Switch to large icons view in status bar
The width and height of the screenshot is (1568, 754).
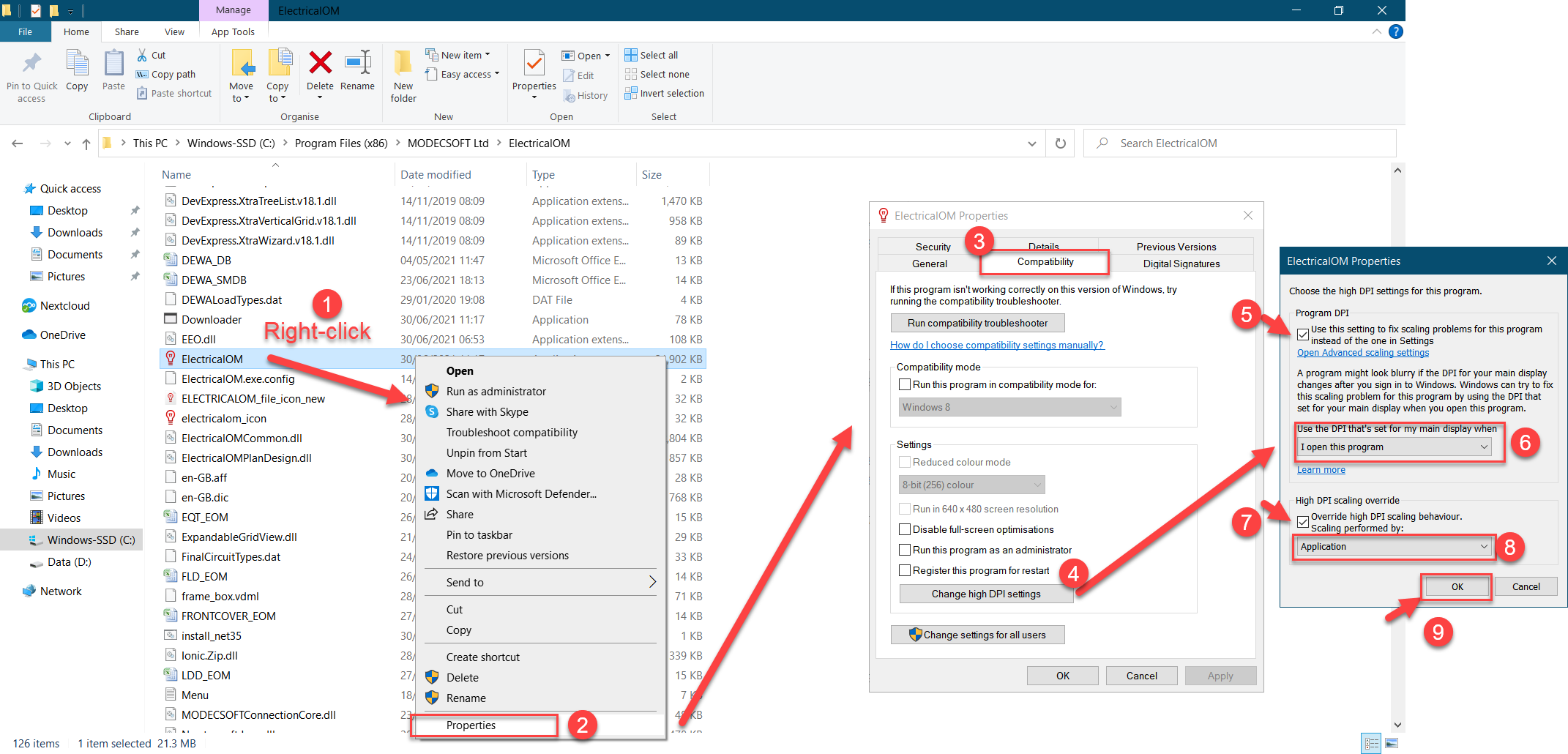[1392, 744]
